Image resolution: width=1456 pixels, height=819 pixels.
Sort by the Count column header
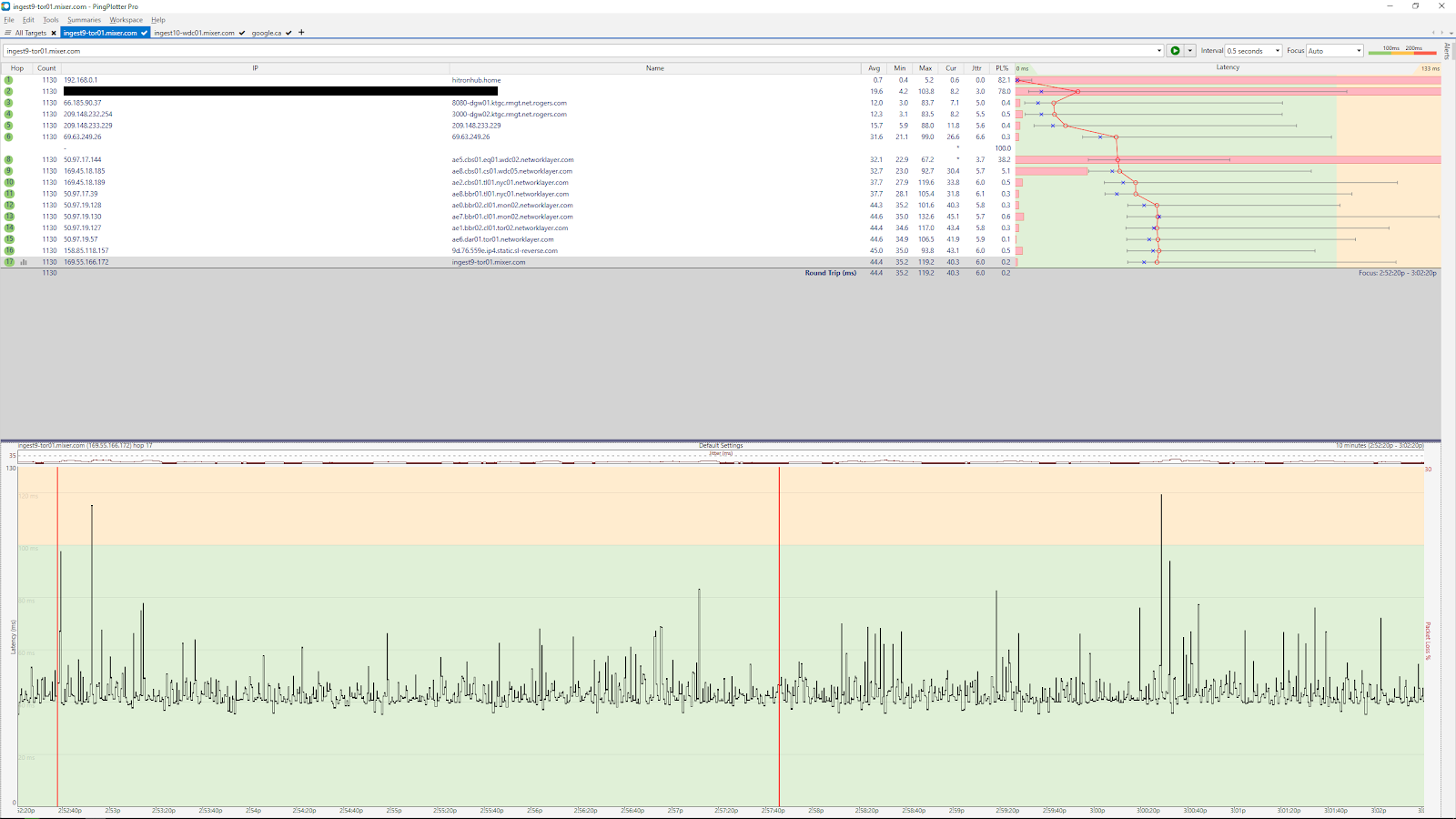point(46,68)
